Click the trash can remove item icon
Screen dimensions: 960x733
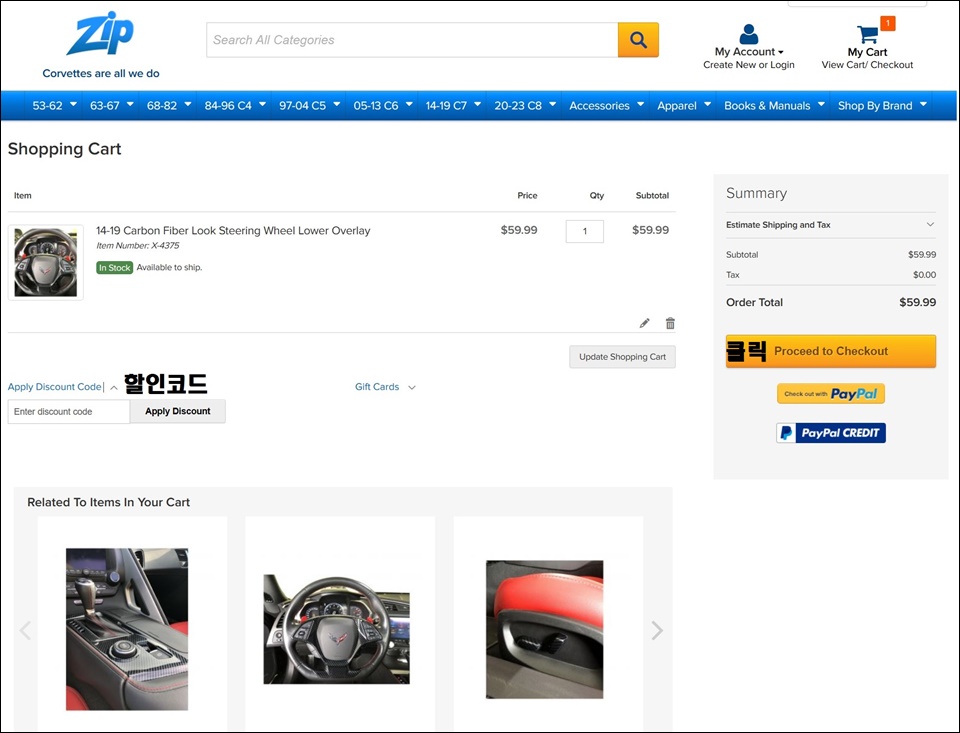(x=670, y=323)
